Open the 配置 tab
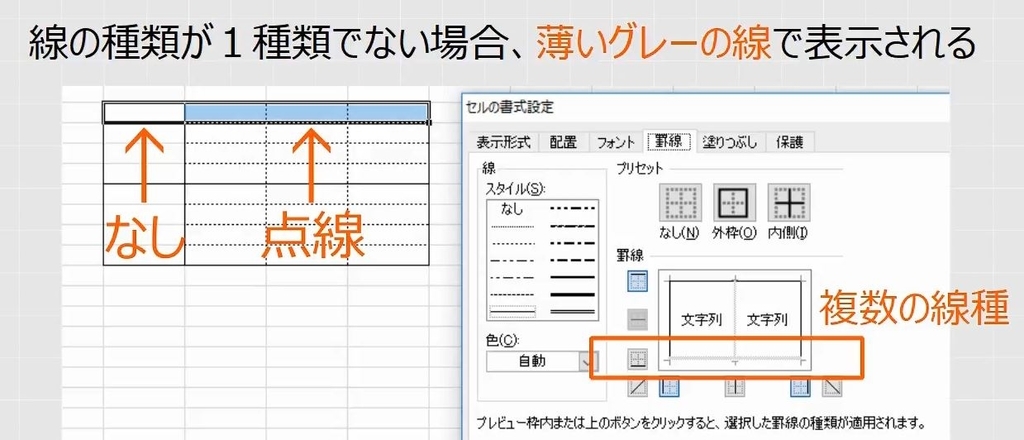The width and height of the screenshot is (1024, 440). coord(562,142)
